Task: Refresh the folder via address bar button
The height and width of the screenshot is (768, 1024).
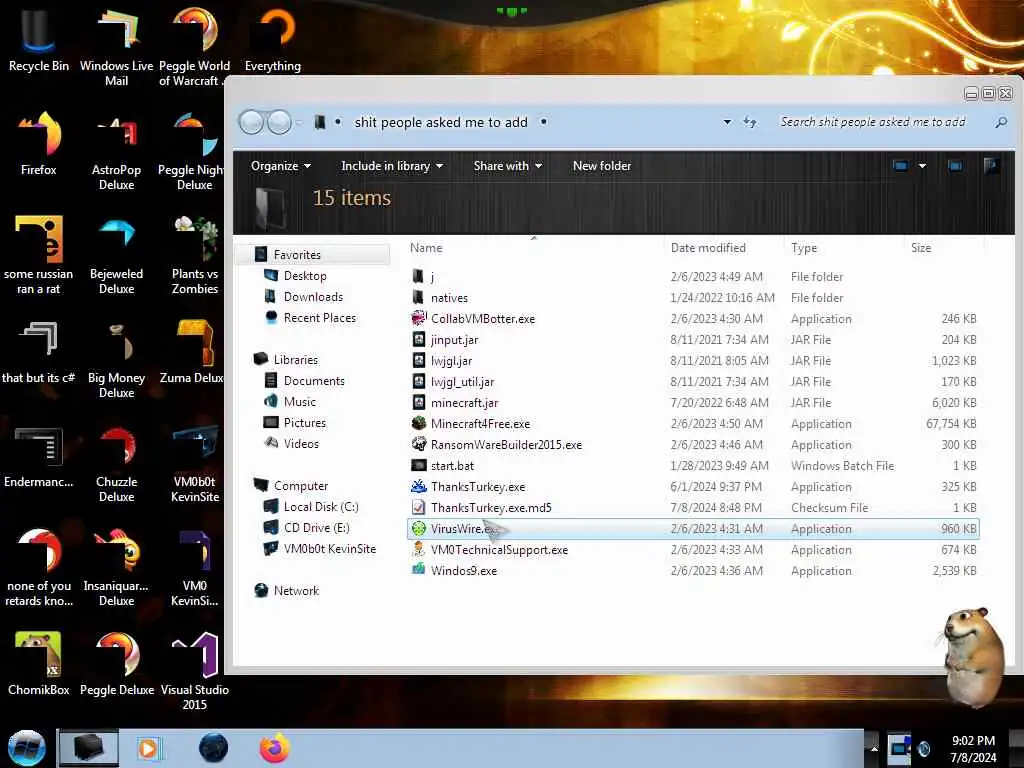Action: coord(750,122)
